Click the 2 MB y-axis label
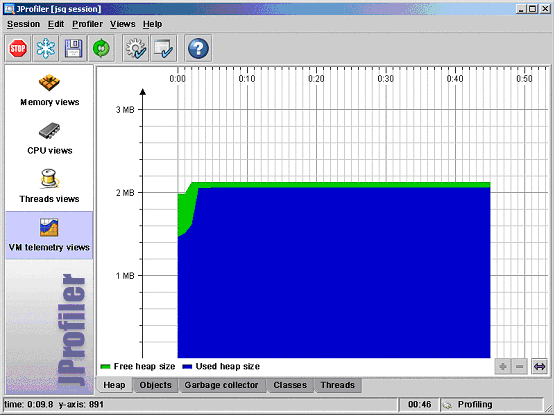Screen dimensions: 554x415 click(x=125, y=193)
